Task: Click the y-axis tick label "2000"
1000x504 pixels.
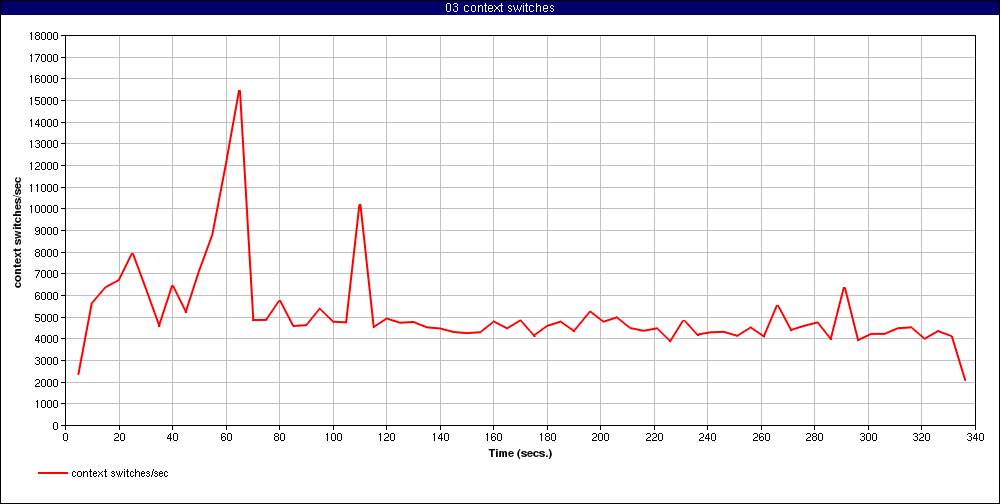Action: pos(47,382)
